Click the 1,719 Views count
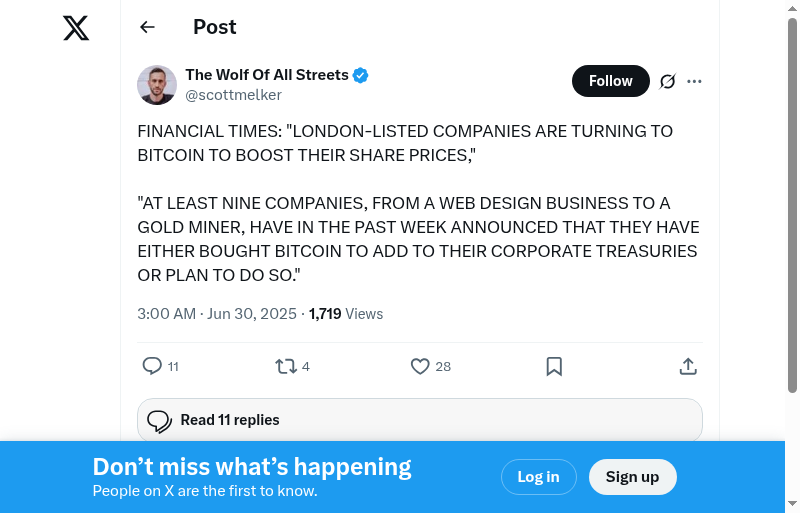 (x=346, y=313)
